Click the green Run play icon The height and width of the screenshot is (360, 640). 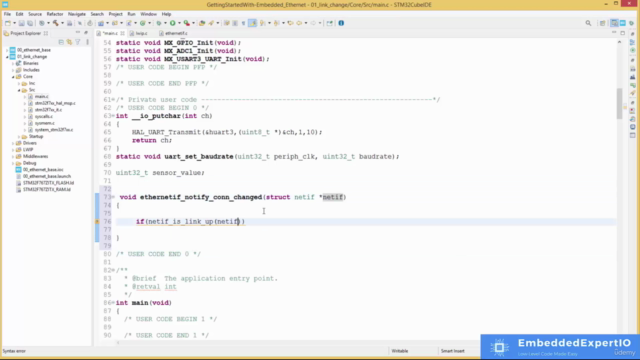click(173, 23)
